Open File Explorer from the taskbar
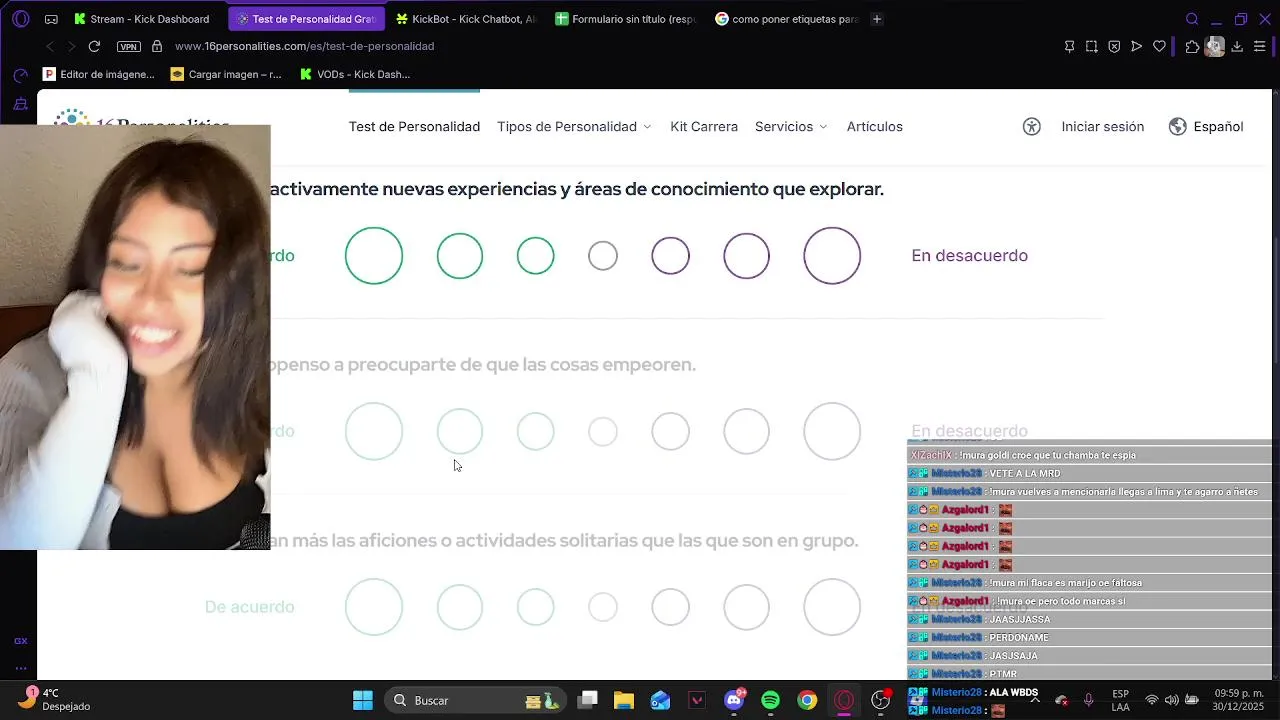1280x720 pixels. [x=624, y=700]
